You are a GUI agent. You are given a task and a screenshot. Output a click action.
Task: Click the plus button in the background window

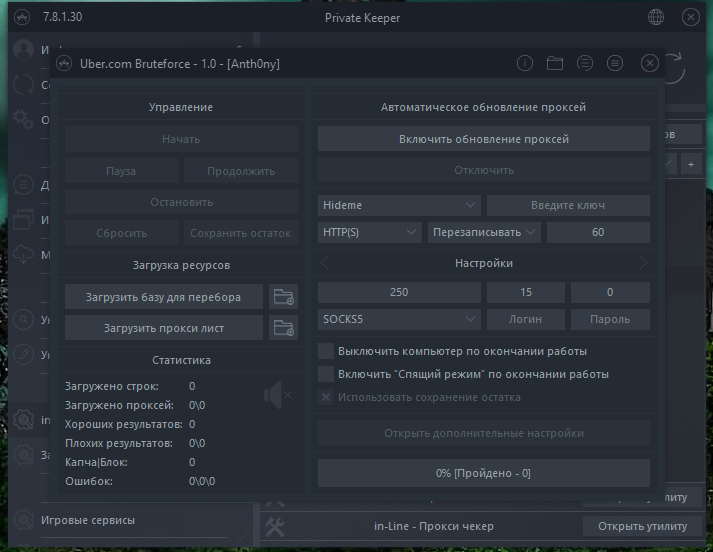point(691,165)
